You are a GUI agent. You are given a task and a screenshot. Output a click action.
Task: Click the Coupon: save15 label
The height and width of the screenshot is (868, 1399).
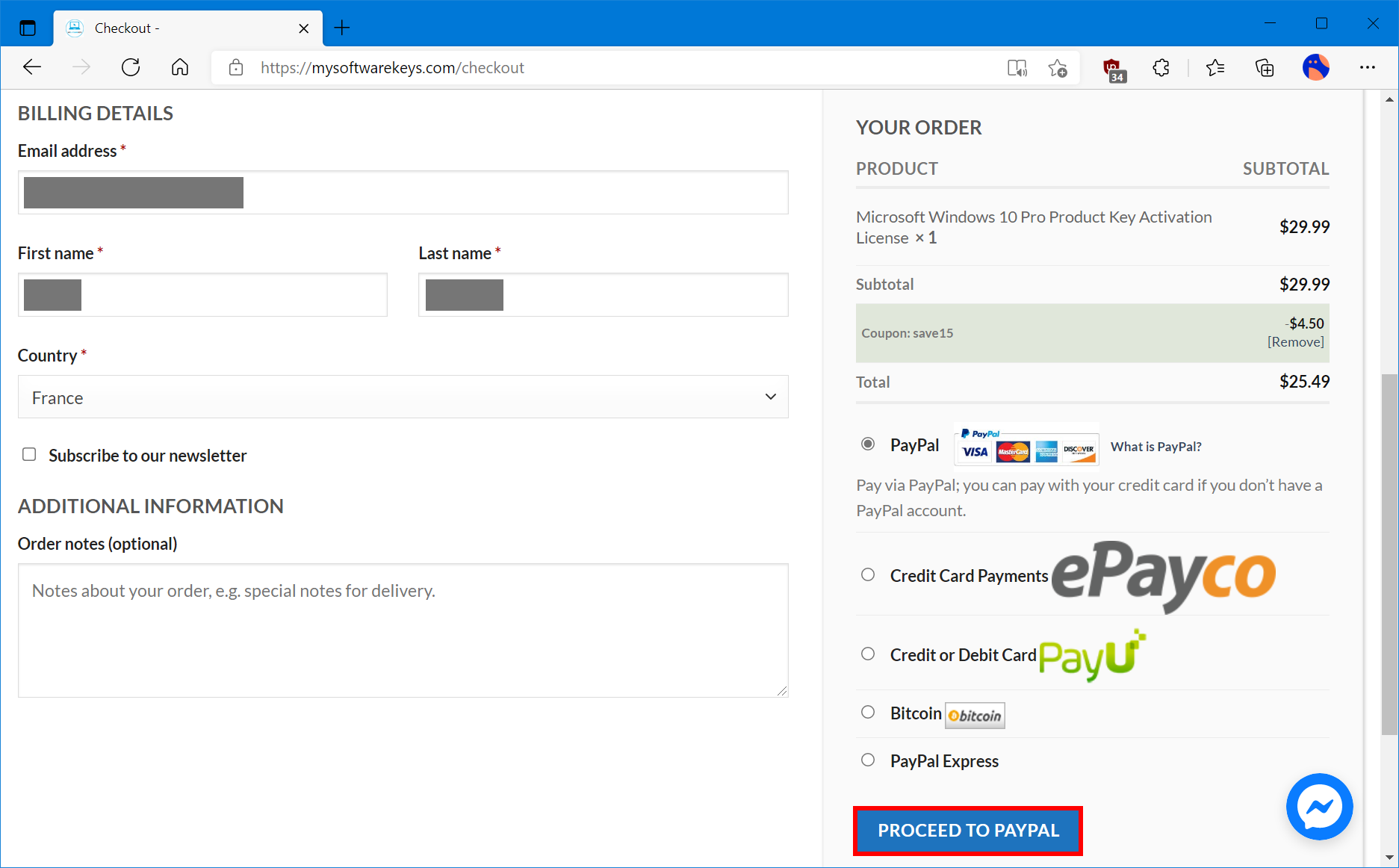[908, 333]
